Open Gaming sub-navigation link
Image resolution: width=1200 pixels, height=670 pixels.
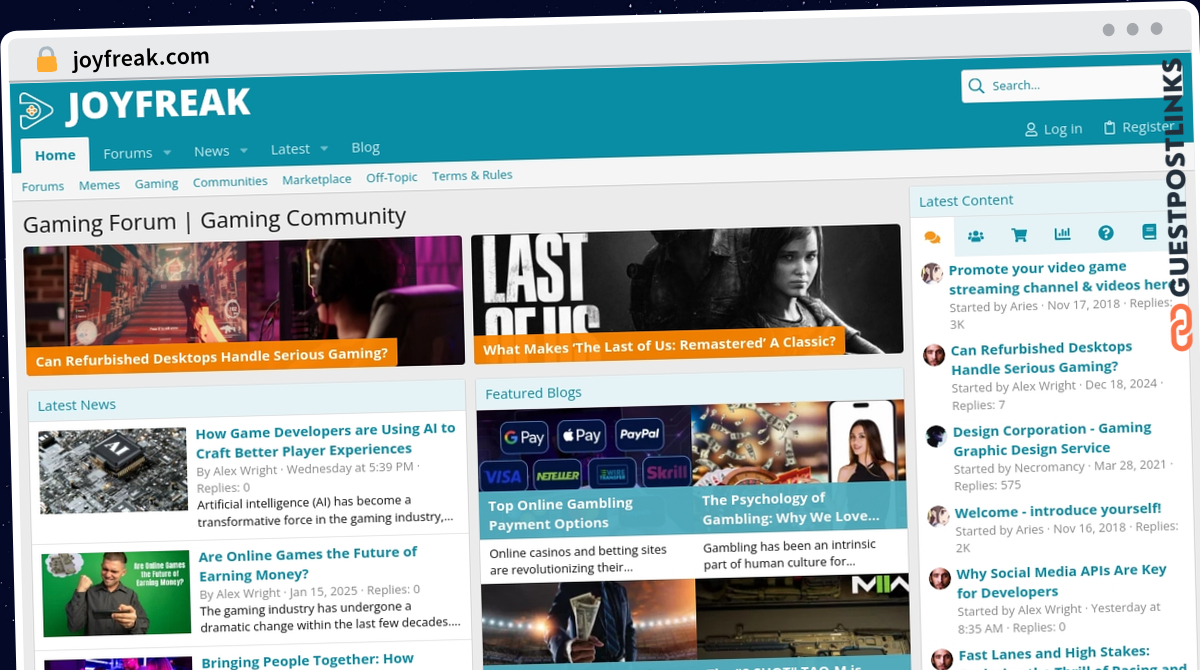pos(156,184)
